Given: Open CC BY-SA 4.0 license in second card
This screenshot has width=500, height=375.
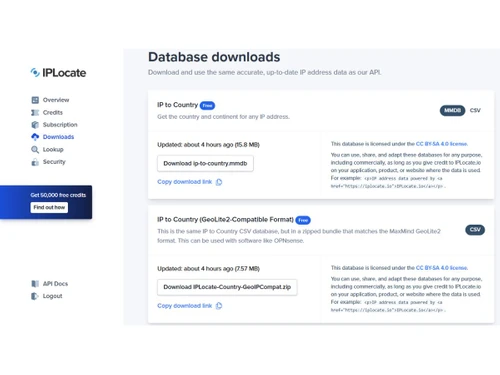Looking at the screenshot, I should tap(442, 268).
